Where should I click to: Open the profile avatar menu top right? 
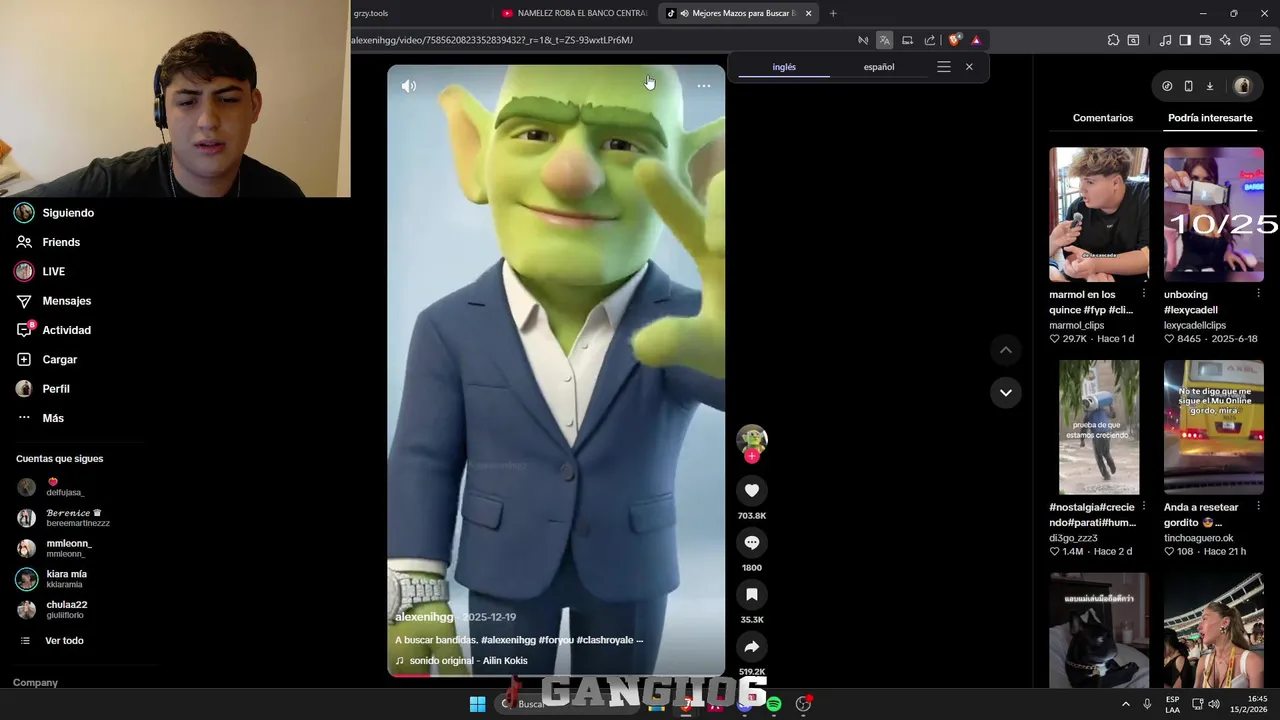(x=1243, y=86)
